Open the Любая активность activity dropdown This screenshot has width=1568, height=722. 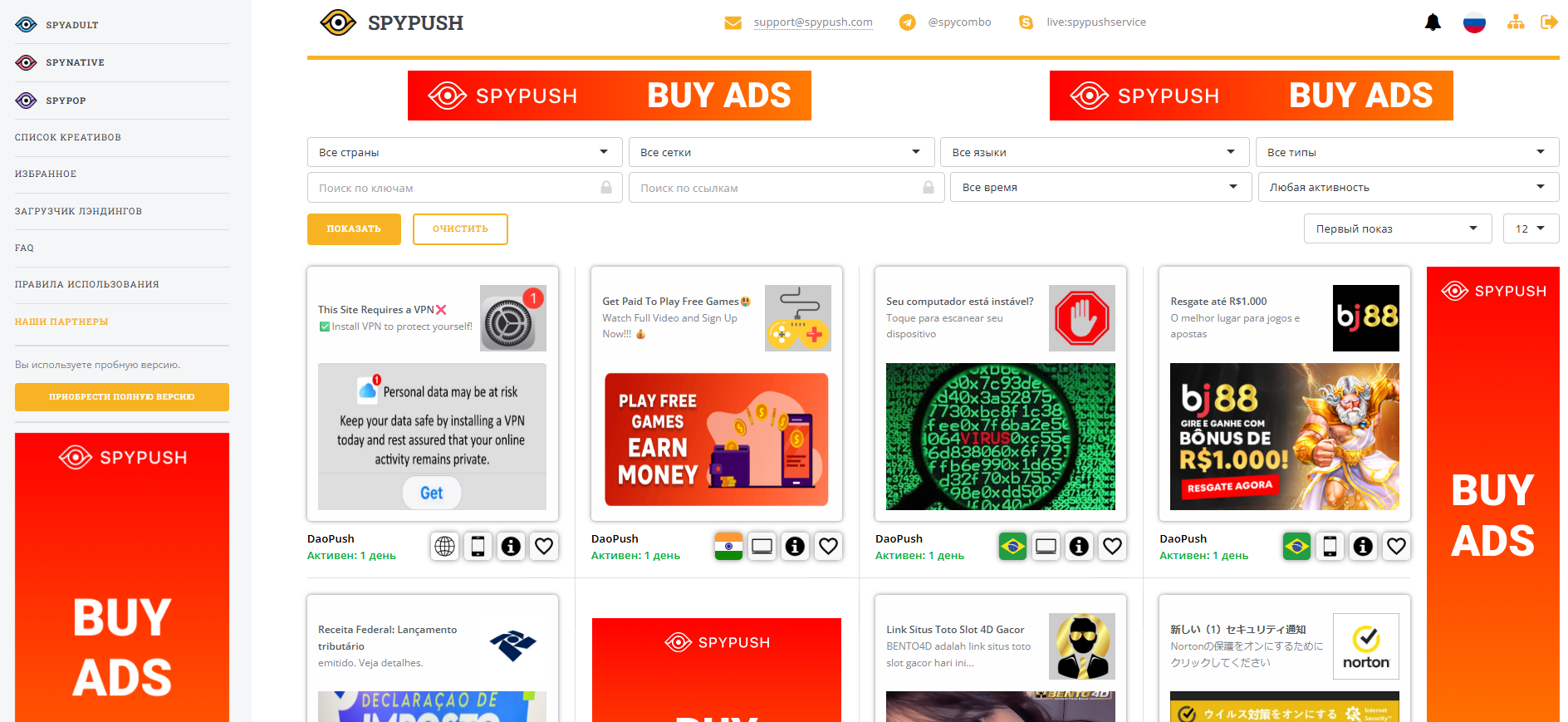1408,187
